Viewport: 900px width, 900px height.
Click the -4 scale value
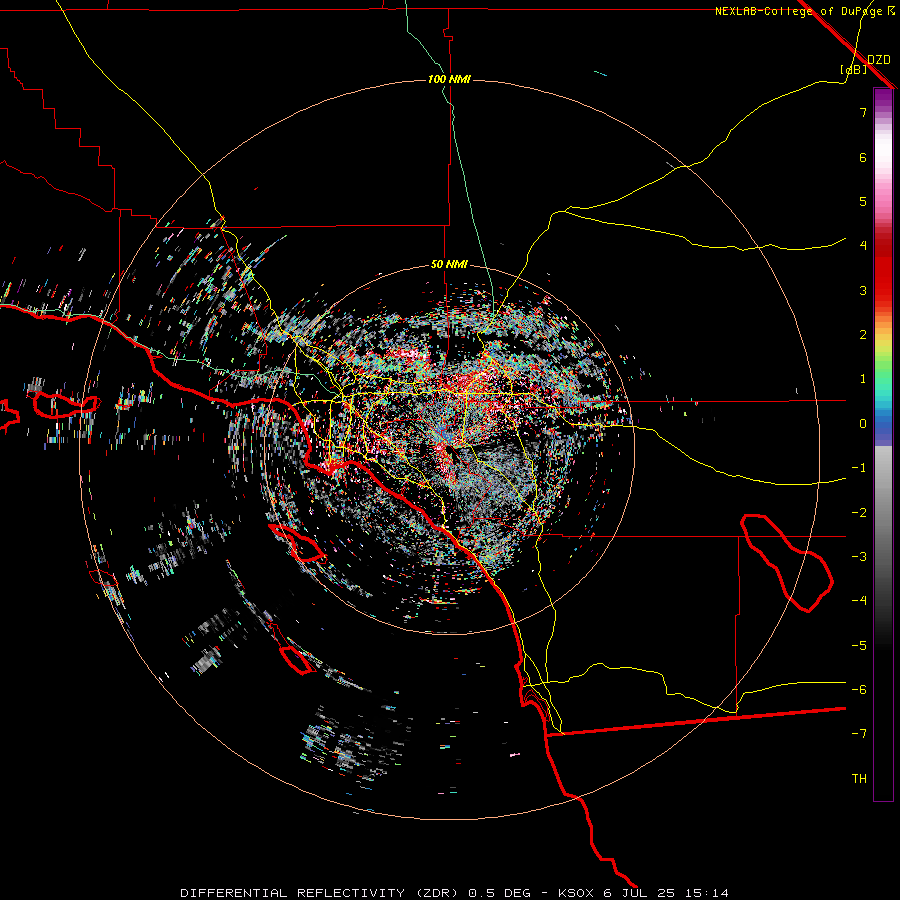[x=859, y=600]
